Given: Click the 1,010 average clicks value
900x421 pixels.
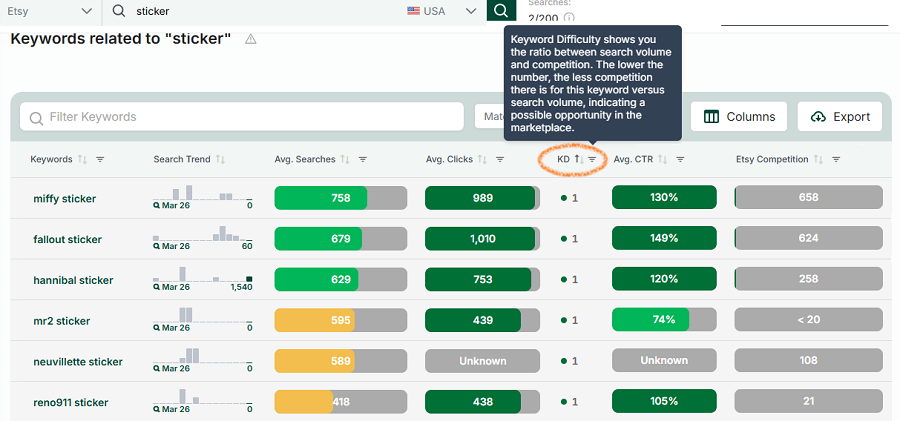Looking at the screenshot, I should click(x=483, y=238).
